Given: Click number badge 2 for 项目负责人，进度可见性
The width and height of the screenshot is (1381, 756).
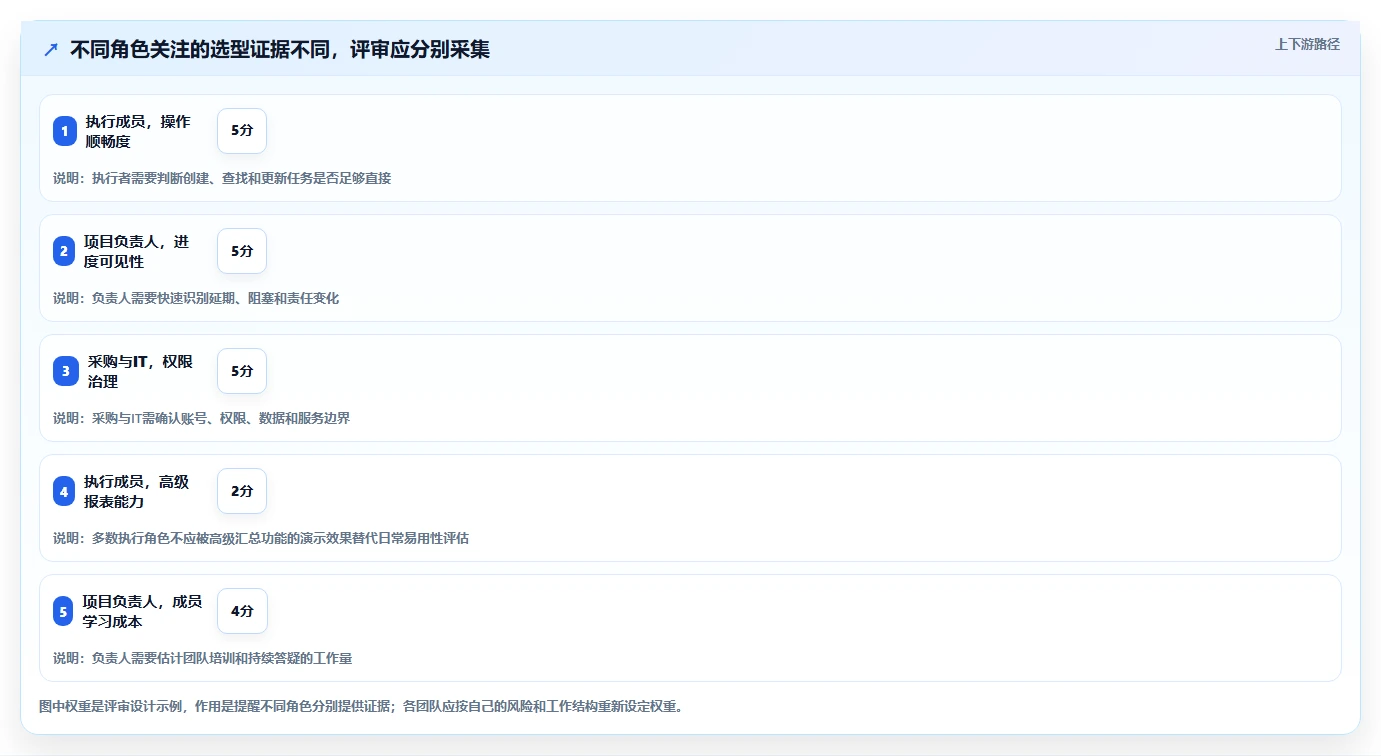Looking at the screenshot, I should [x=64, y=251].
